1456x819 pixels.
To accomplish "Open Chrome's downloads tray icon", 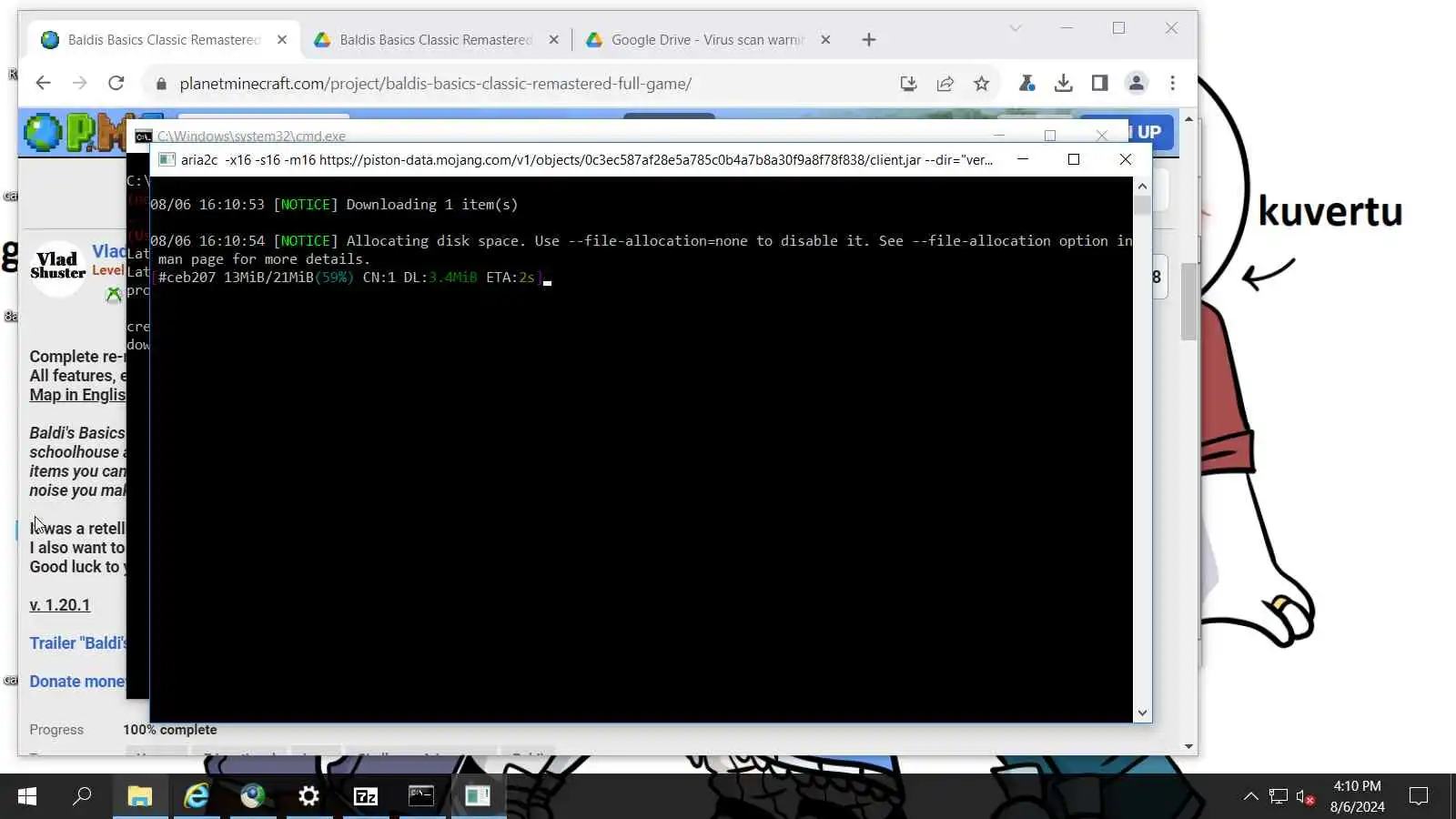I will (1063, 84).
